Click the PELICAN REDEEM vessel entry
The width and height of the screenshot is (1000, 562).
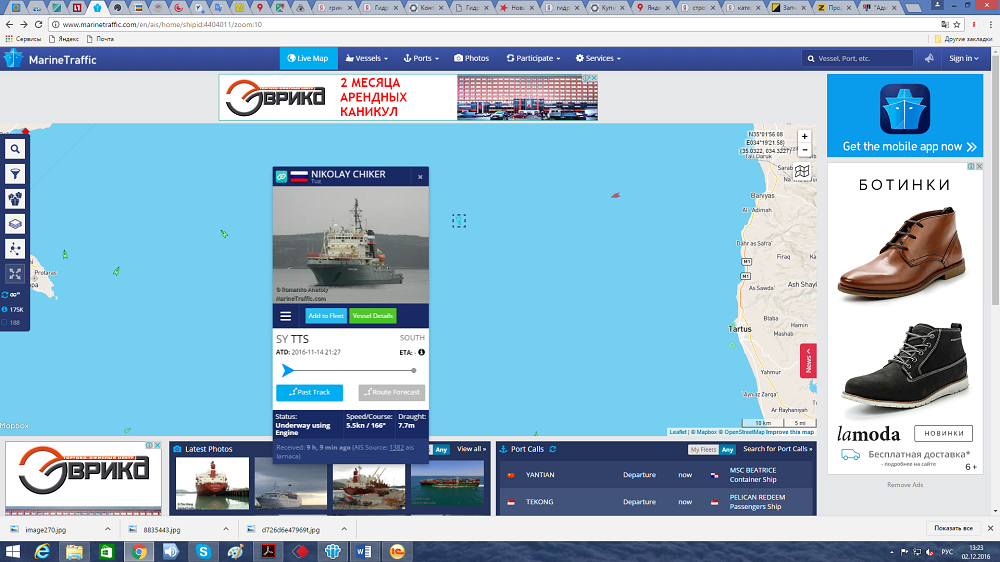tap(757, 502)
